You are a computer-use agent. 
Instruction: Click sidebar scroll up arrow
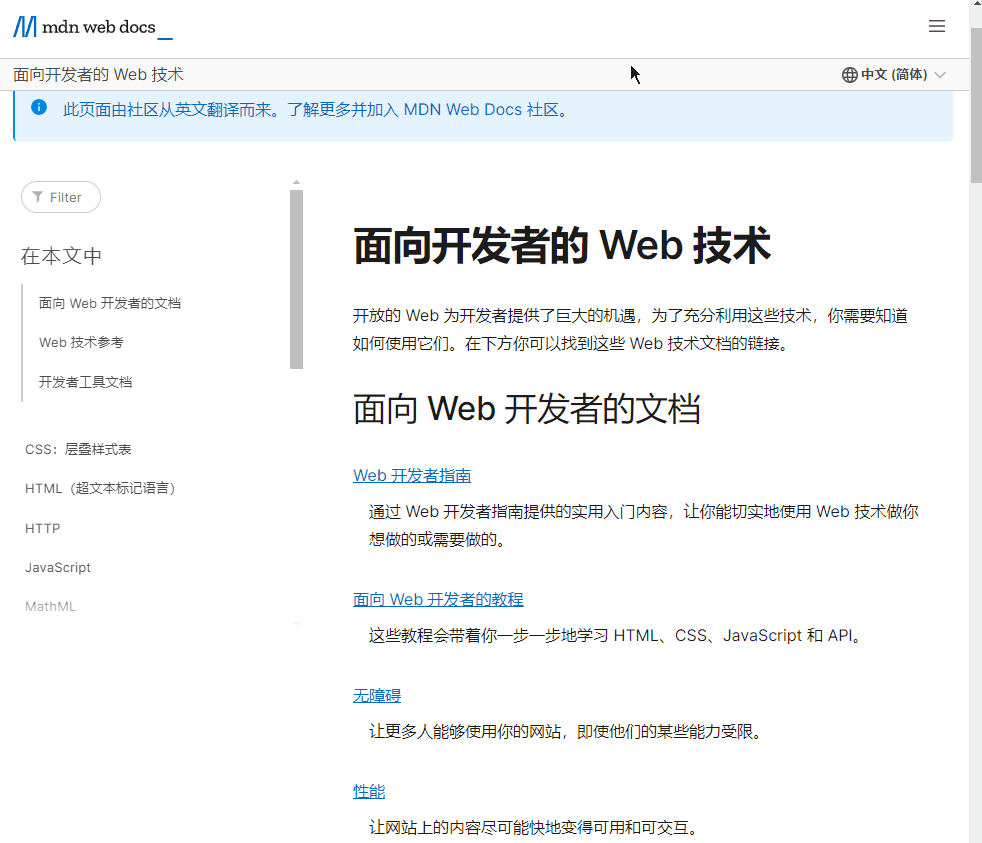[296, 182]
